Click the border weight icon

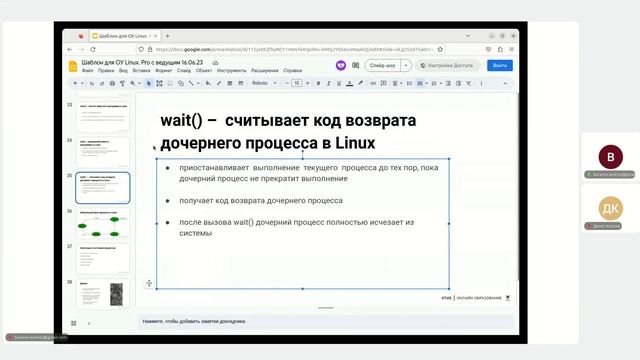click(230, 83)
